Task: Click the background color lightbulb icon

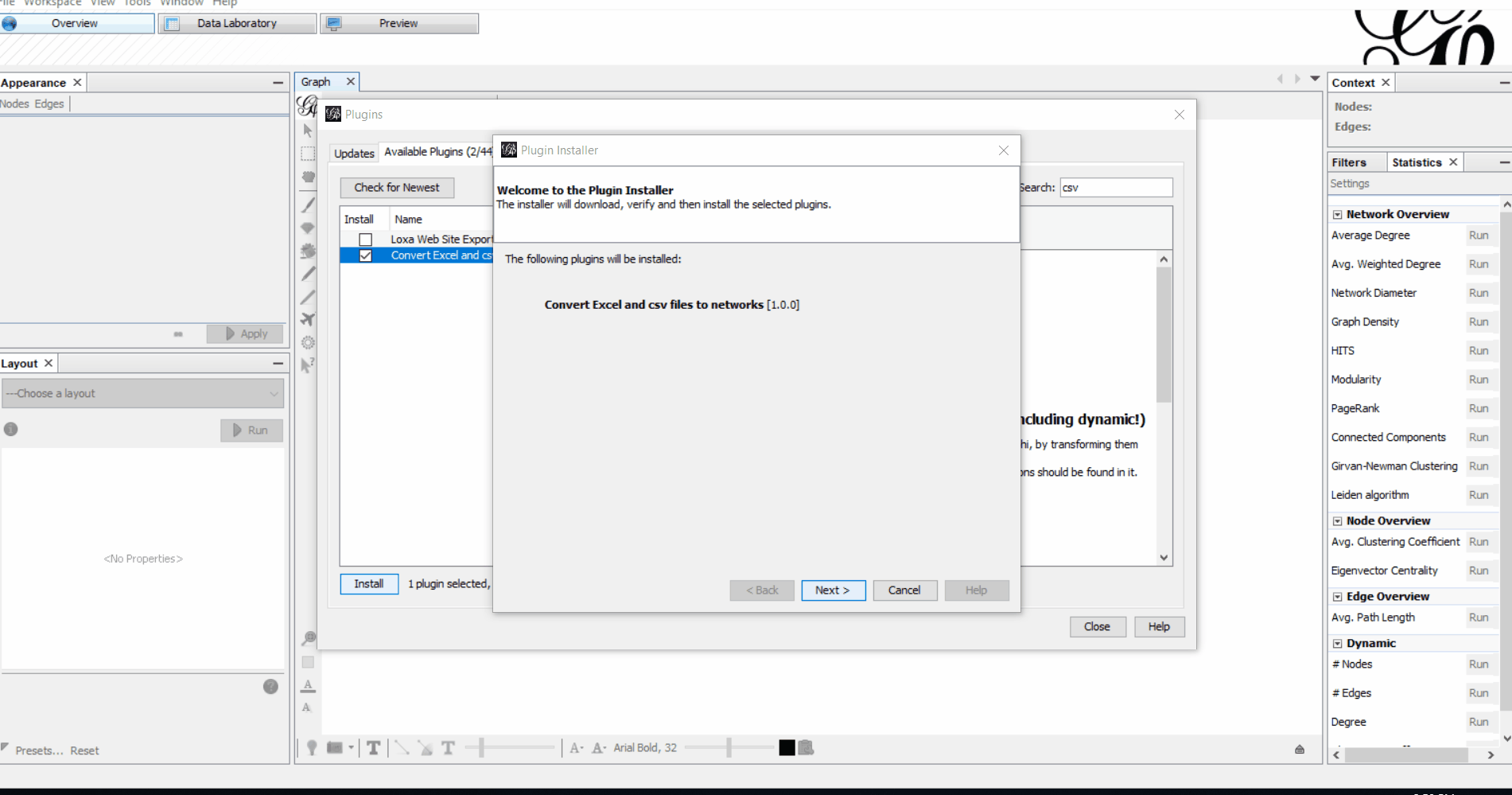Action: pyautogui.click(x=312, y=747)
